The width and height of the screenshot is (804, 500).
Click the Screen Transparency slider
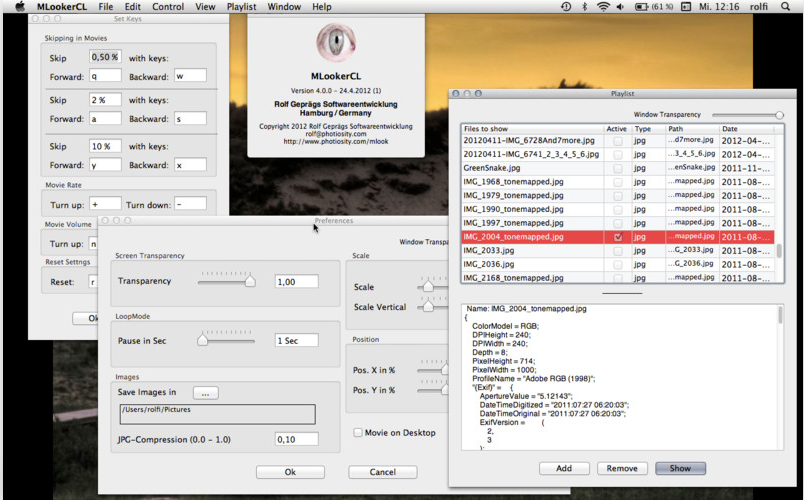pyautogui.click(x=227, y=281)
